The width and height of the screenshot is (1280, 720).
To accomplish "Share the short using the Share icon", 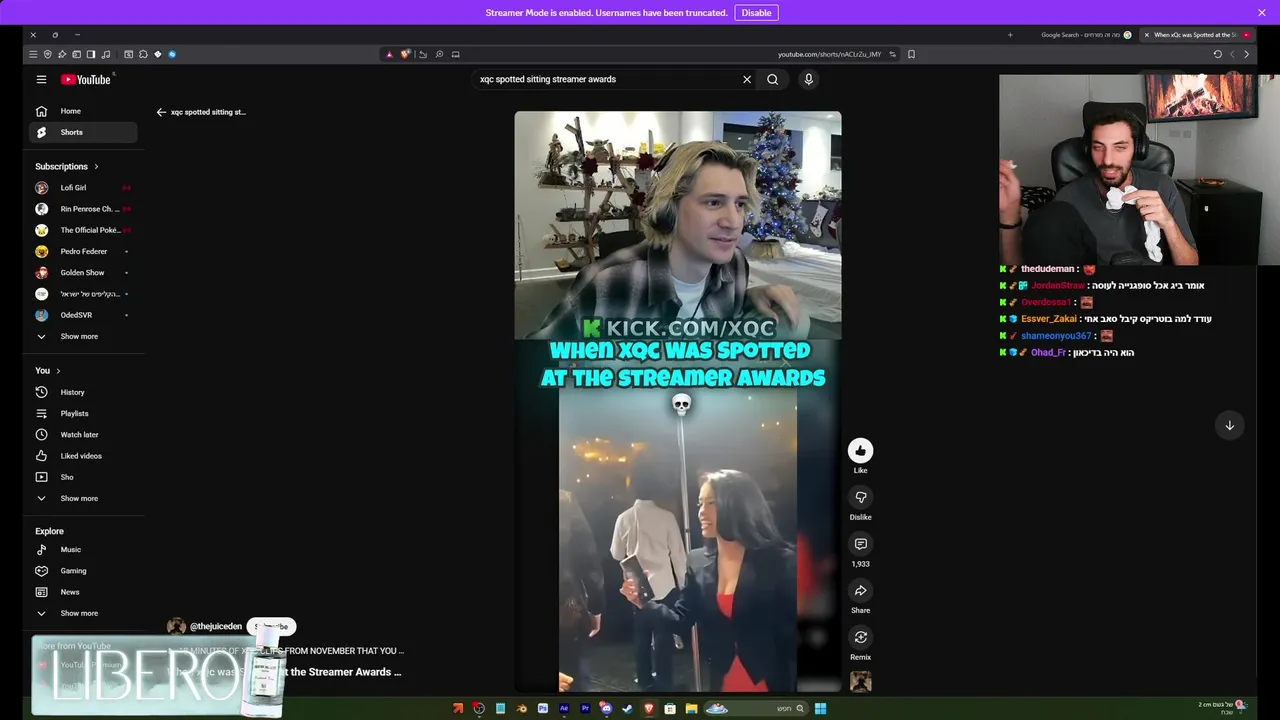I will [860, 591].
